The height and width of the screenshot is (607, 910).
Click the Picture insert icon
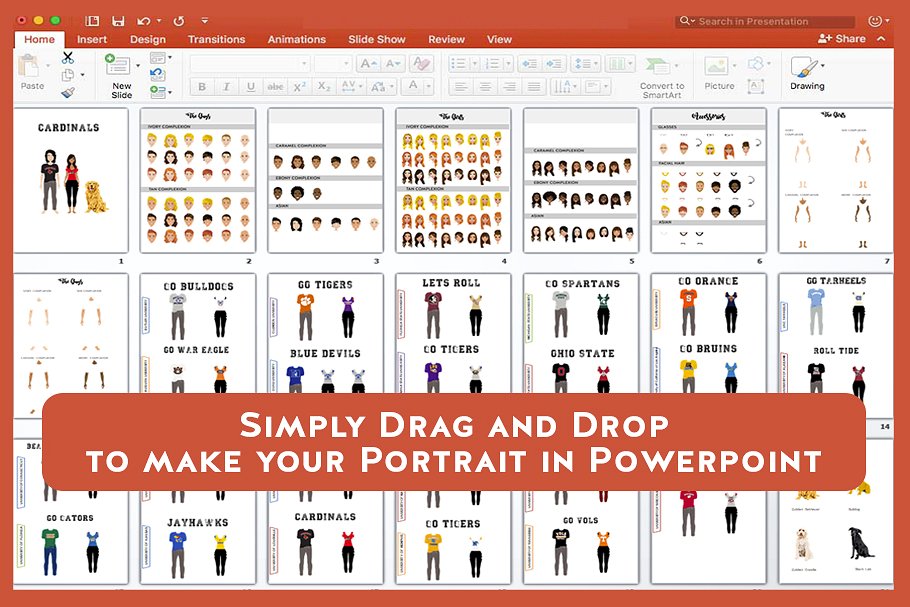pos(716,67)
